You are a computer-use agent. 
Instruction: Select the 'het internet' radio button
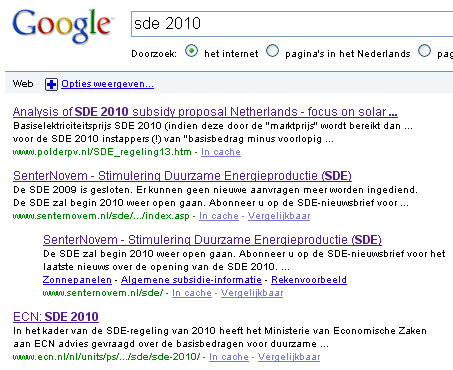point(191,51)
